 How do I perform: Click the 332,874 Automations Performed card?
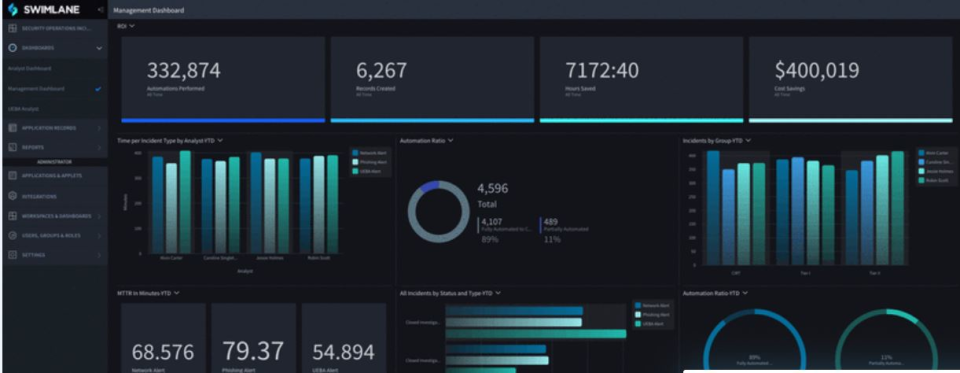pyautogui.click(x=223, y=80)
